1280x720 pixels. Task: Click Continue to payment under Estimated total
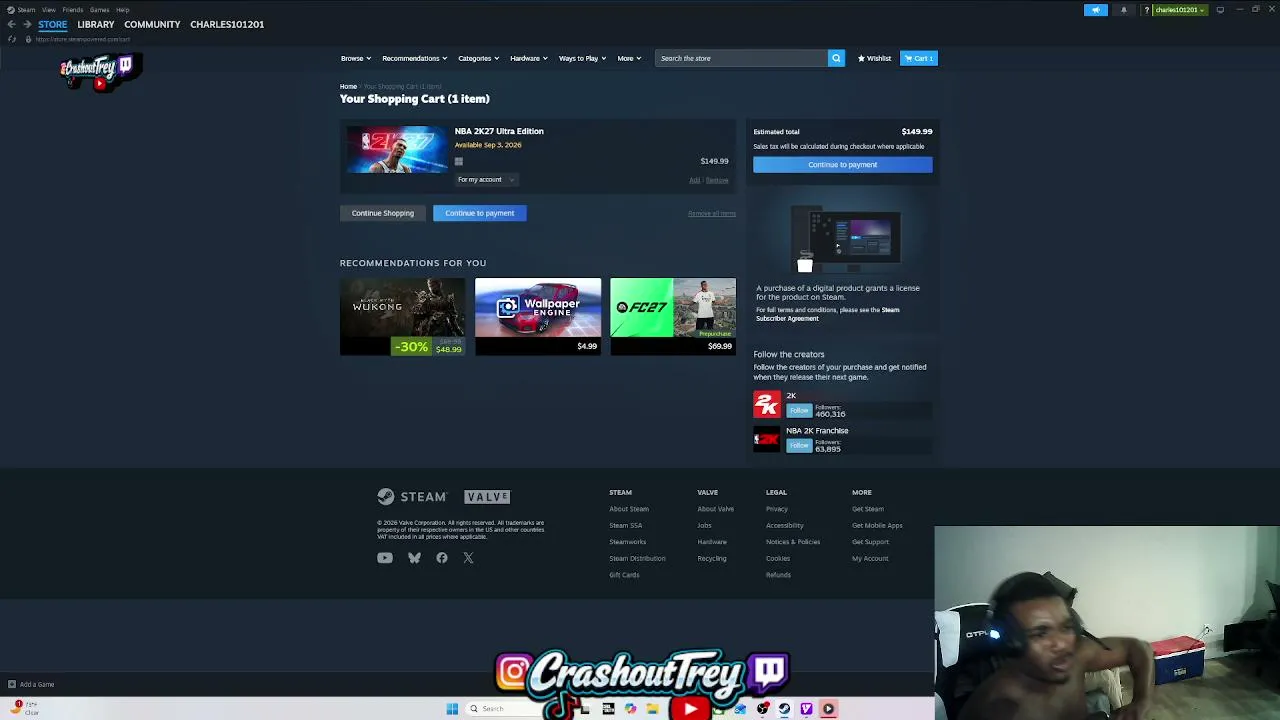click(x=843, y=165)
